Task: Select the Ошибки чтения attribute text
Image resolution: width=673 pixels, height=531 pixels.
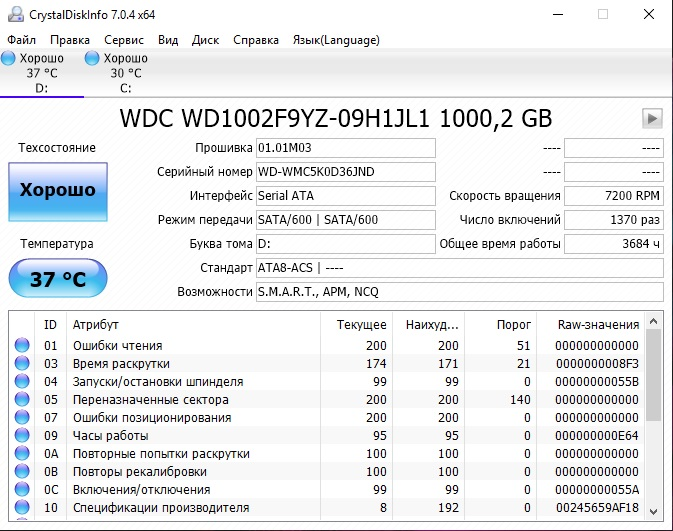Action: point(118,346)
